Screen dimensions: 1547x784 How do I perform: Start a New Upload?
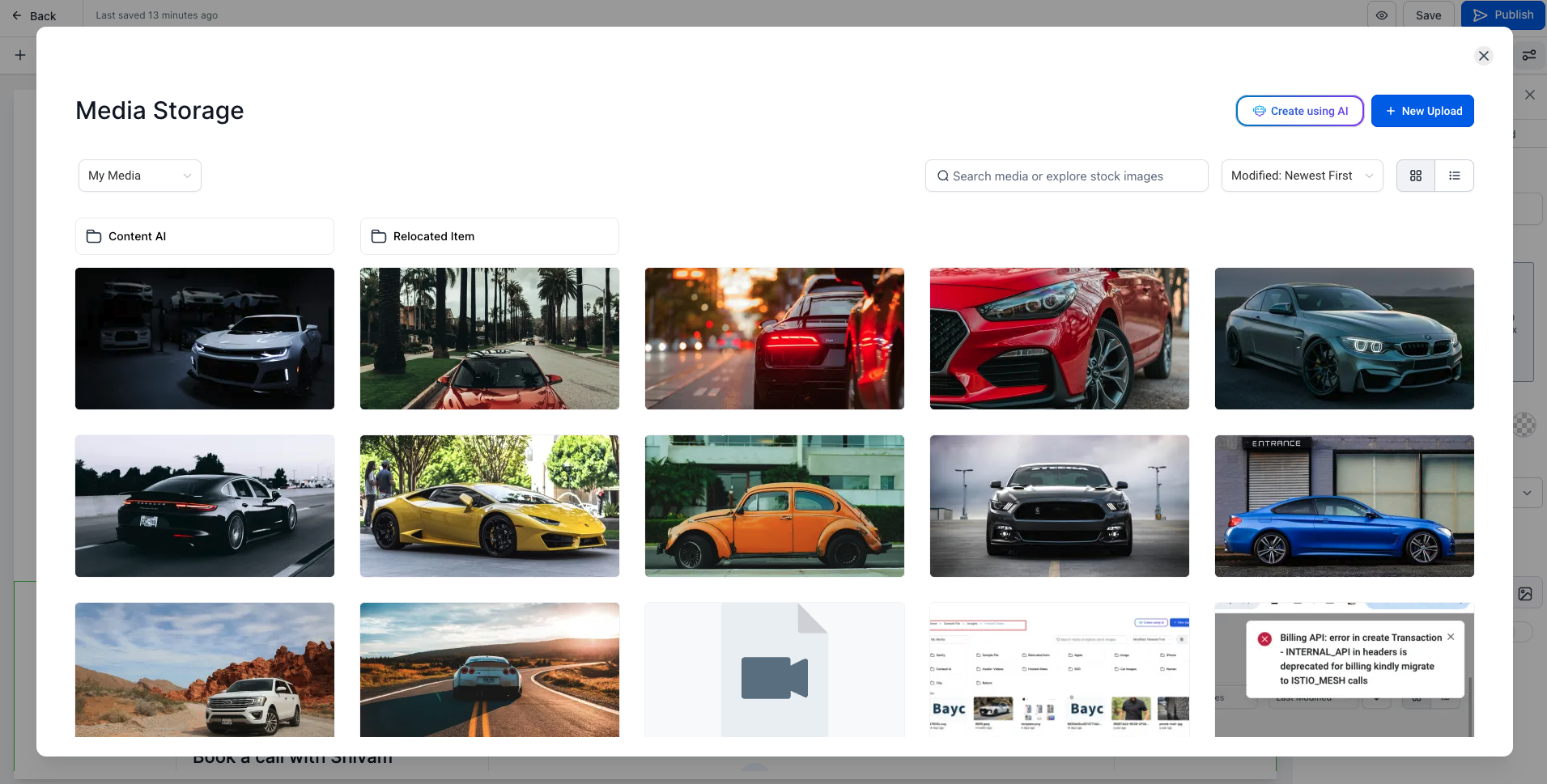(x=1422, y=111)
